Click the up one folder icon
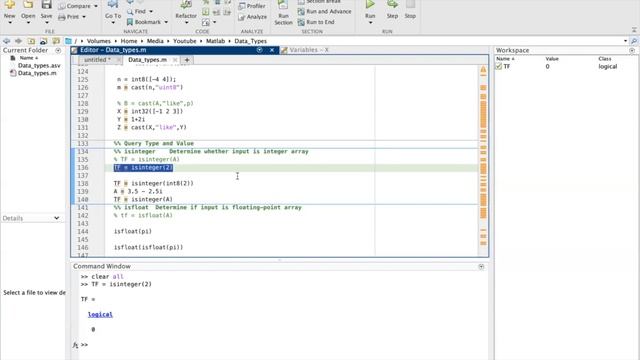This screenshot has width=640, height=360. 31,41
